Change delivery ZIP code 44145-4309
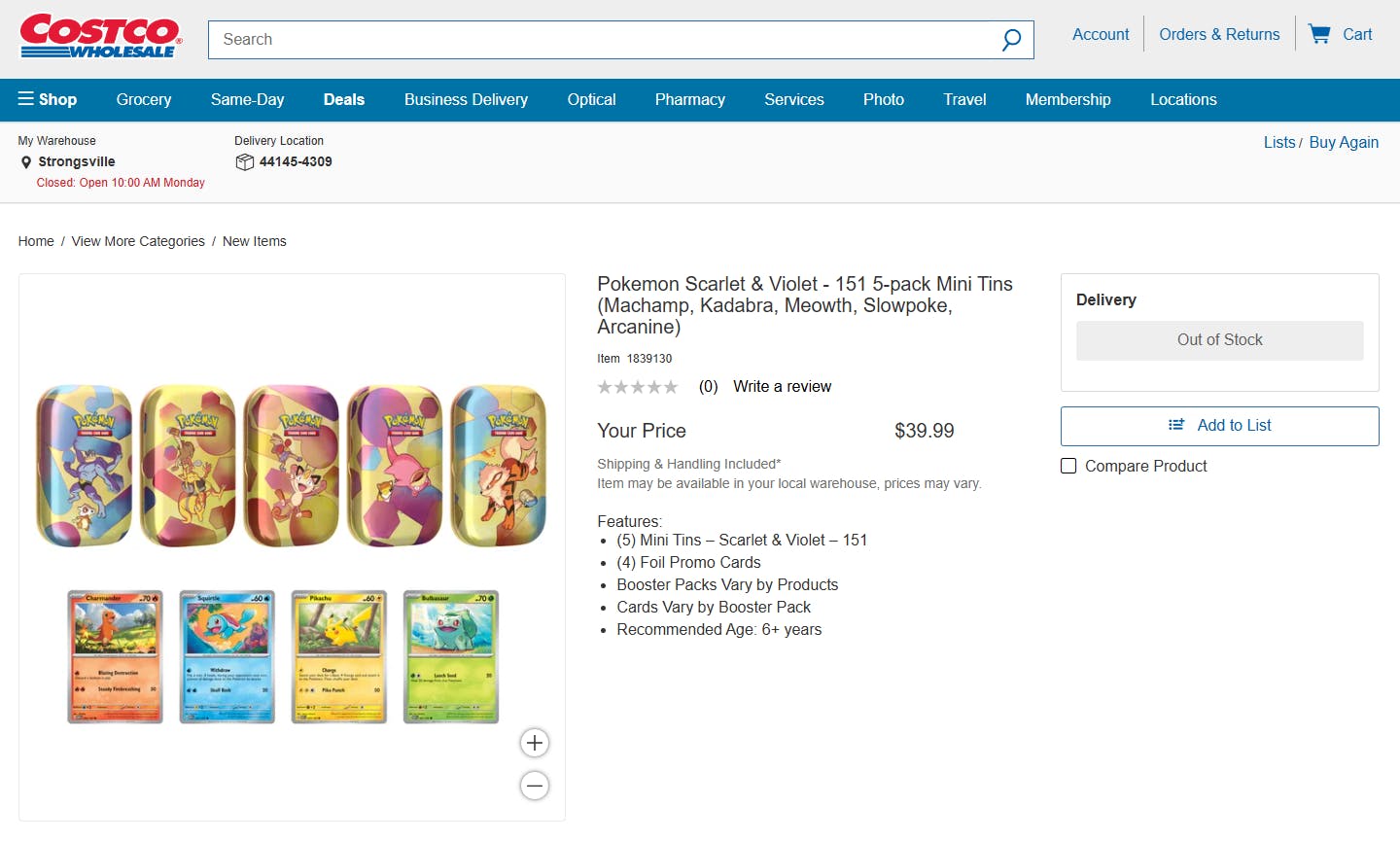Screen dimensions: 1400x841 pos(296,161)
